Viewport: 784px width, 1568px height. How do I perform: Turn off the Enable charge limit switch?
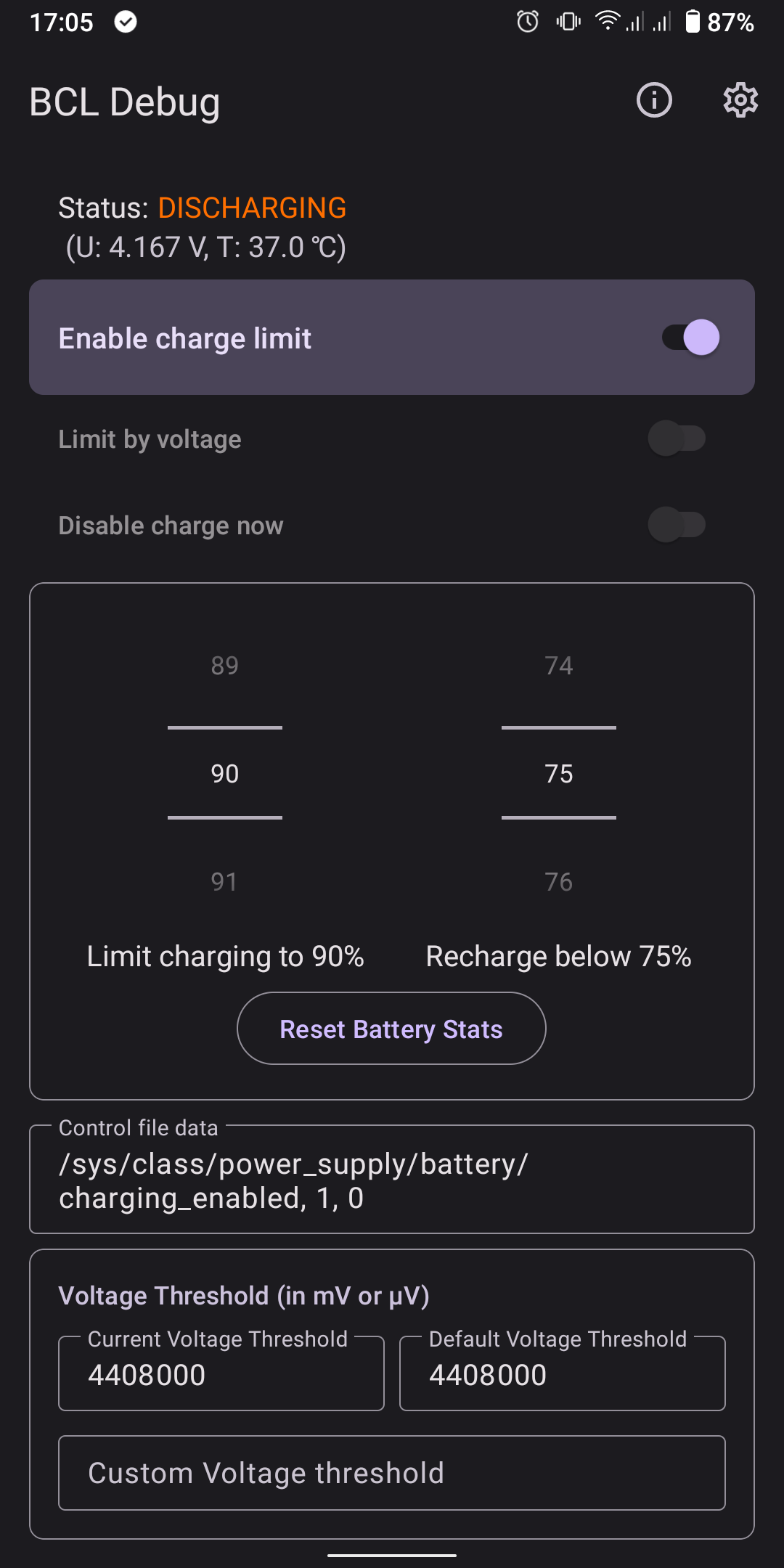(690, 338)
